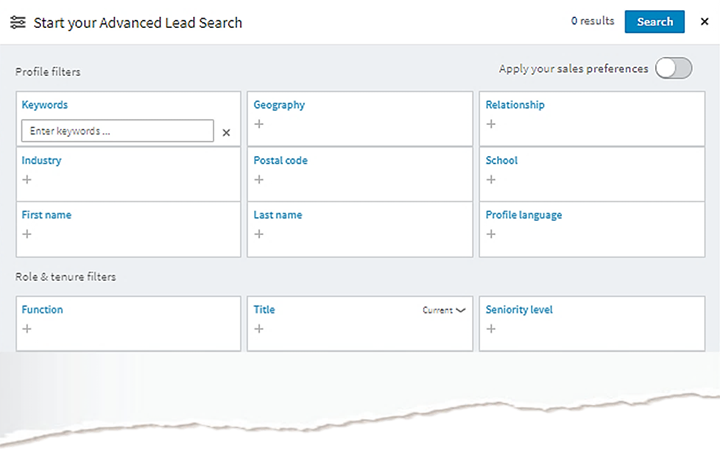Add a Geography filter with plus icon
The height and width of the screenshot is (449, 720).
[x=259, y=124]
